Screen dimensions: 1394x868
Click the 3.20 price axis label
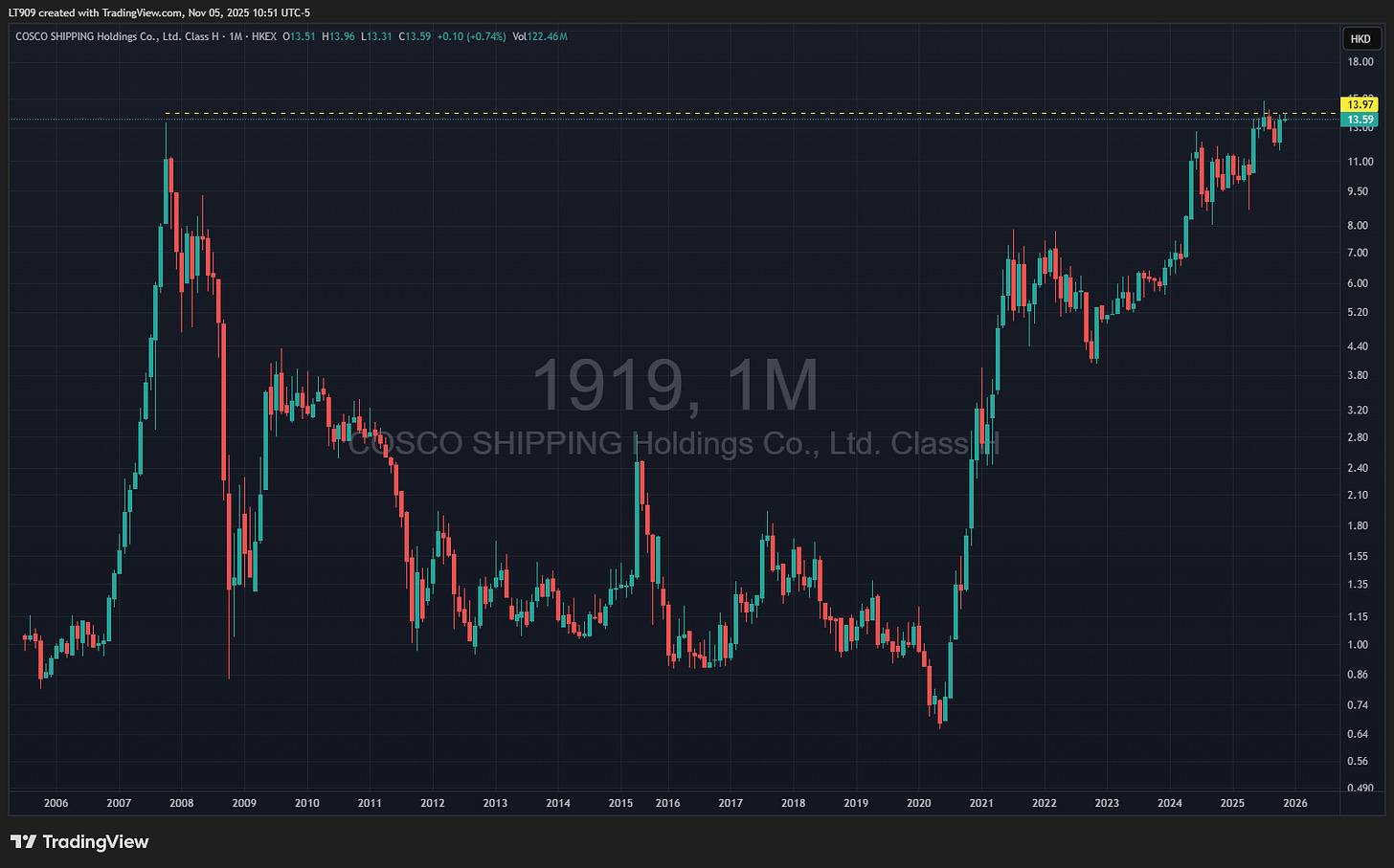(1359, 410)
